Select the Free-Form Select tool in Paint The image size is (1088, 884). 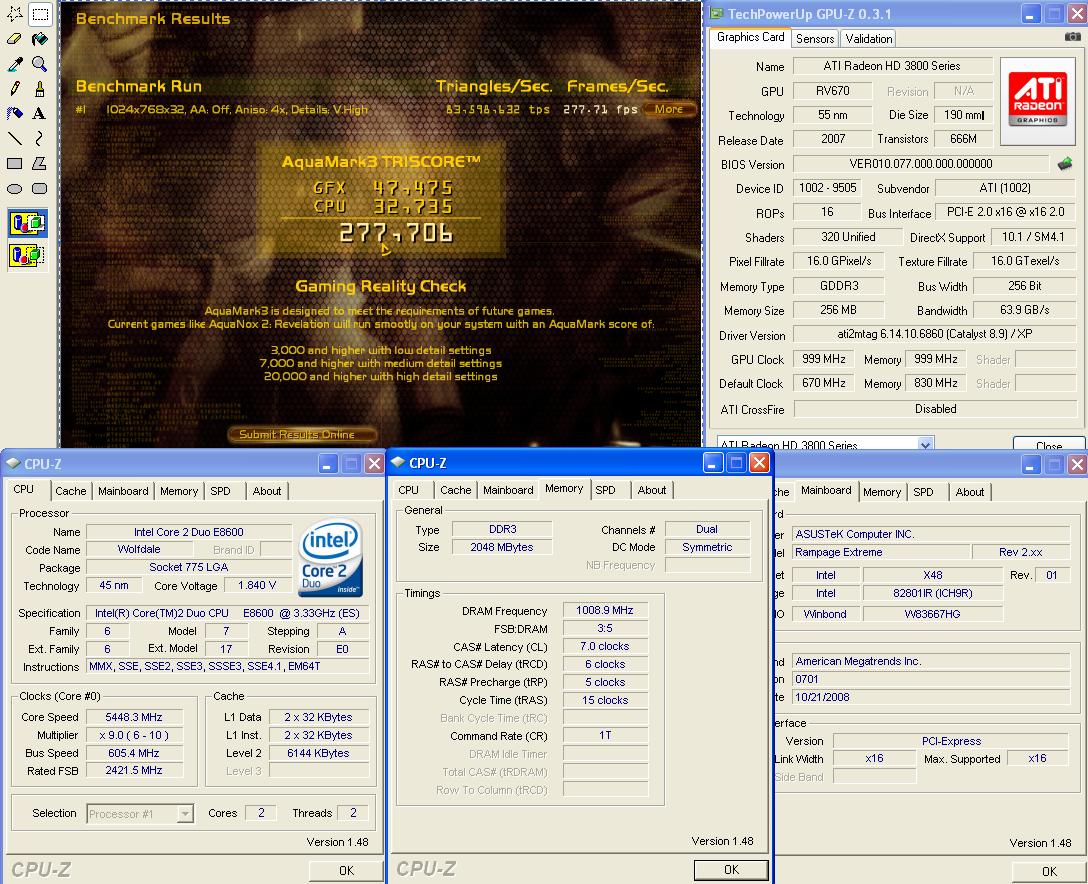click(15, 13)
